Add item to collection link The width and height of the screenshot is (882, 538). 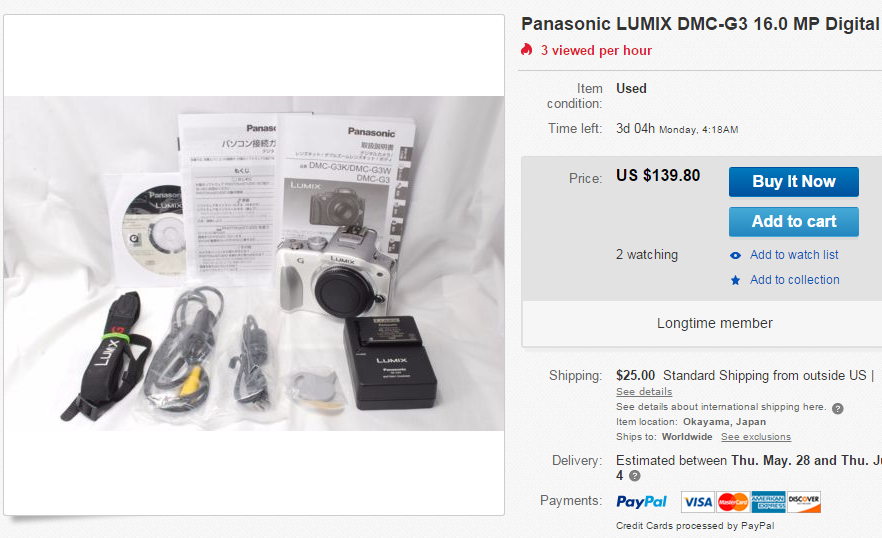tap(794, 280)
